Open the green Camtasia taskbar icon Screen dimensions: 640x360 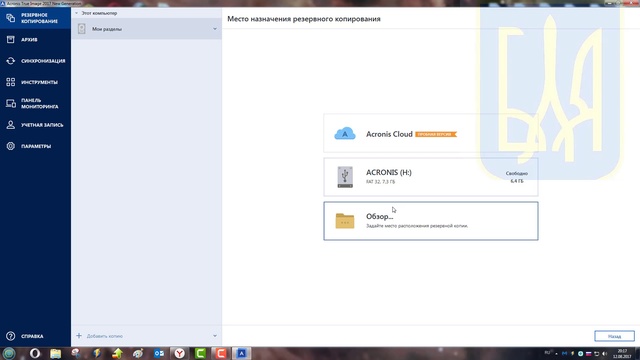click(x=200, y=353)
